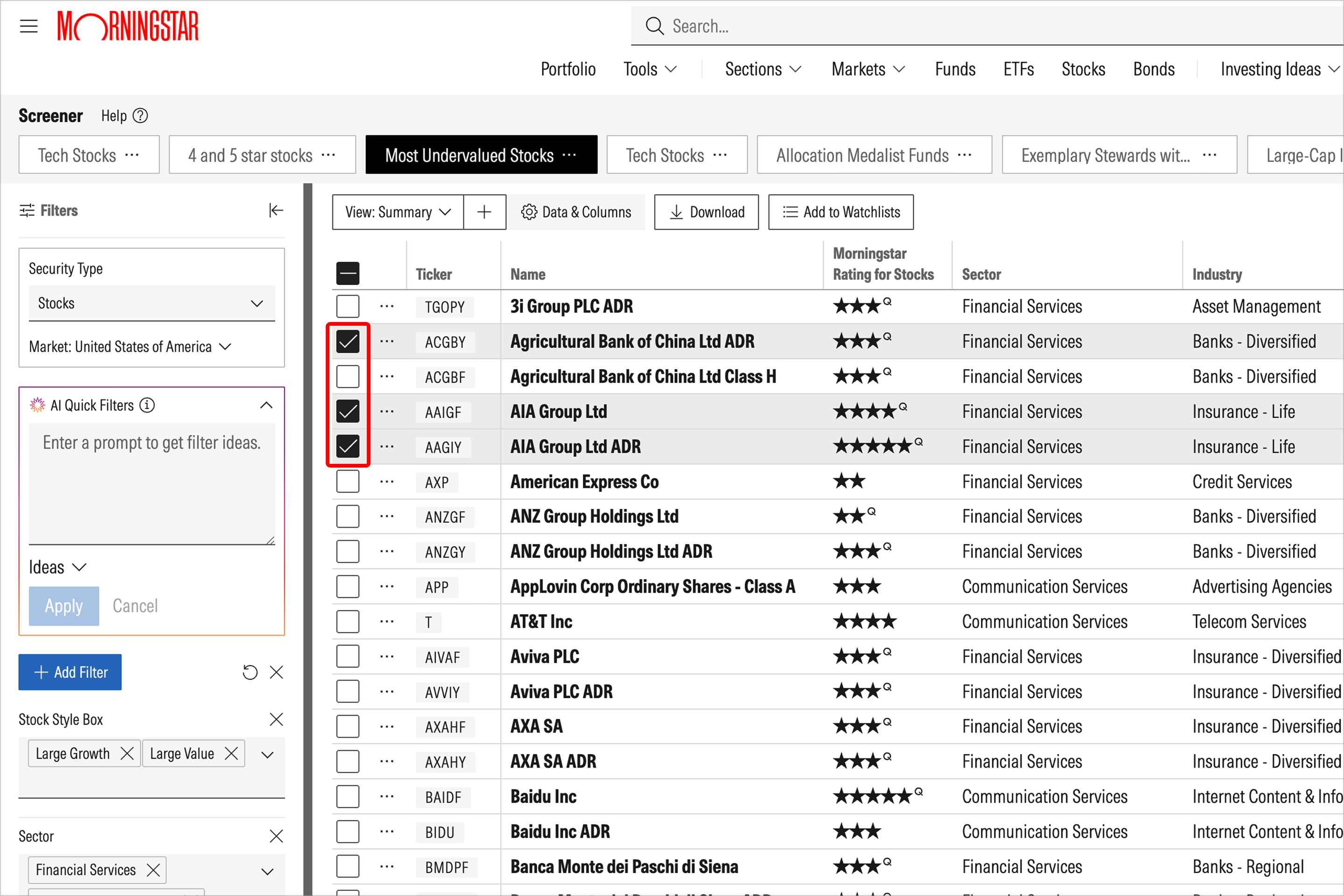Go to the Portfolio page
The height and width of the screenshot is (896, 1344).
tap(568, 69)
